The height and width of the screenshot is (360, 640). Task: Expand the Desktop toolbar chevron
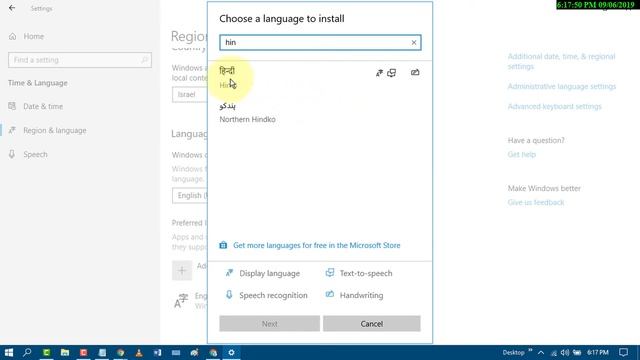(x=530, y=351)
